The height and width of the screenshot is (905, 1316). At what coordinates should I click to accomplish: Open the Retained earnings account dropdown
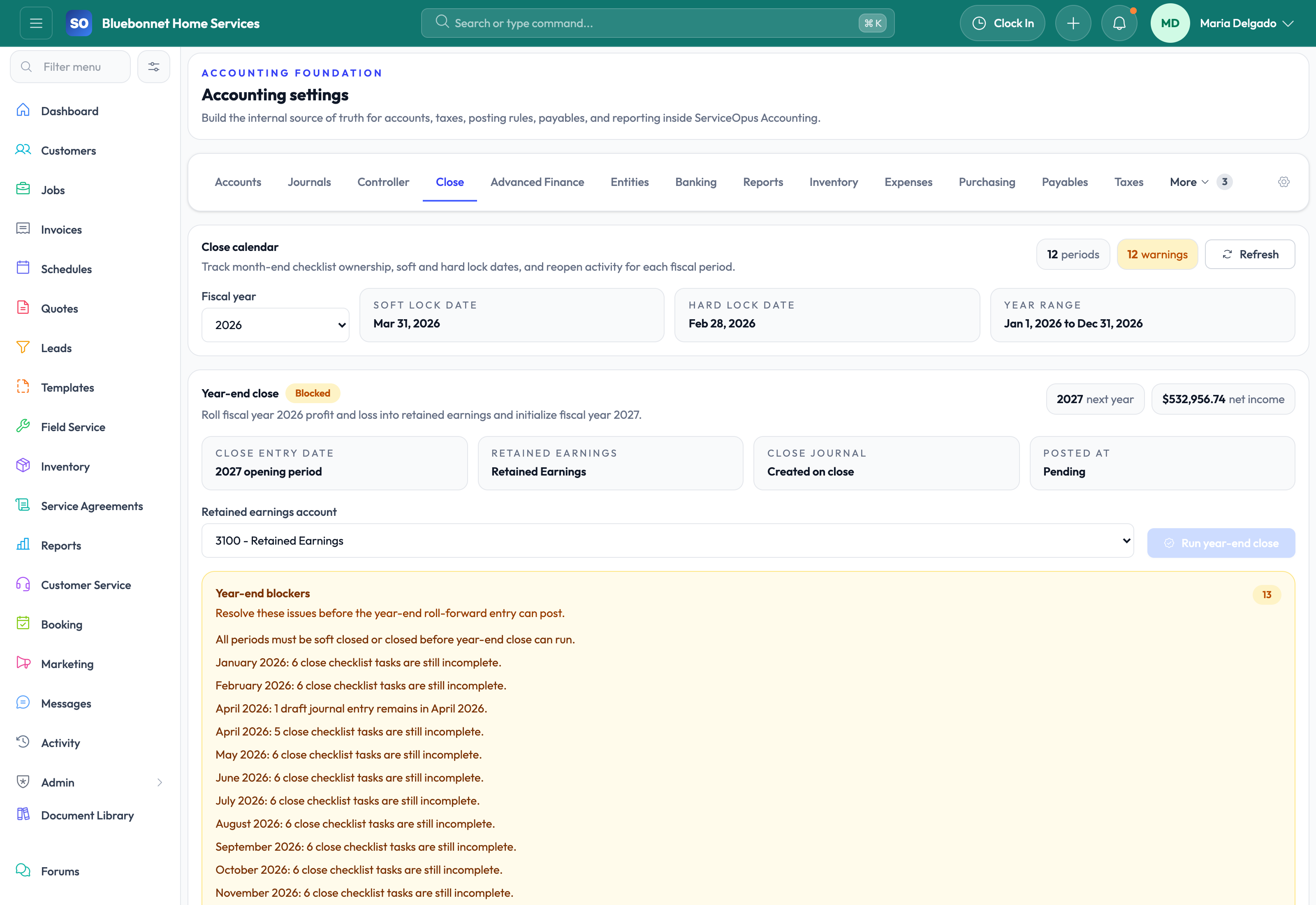[x=667, y=541]
